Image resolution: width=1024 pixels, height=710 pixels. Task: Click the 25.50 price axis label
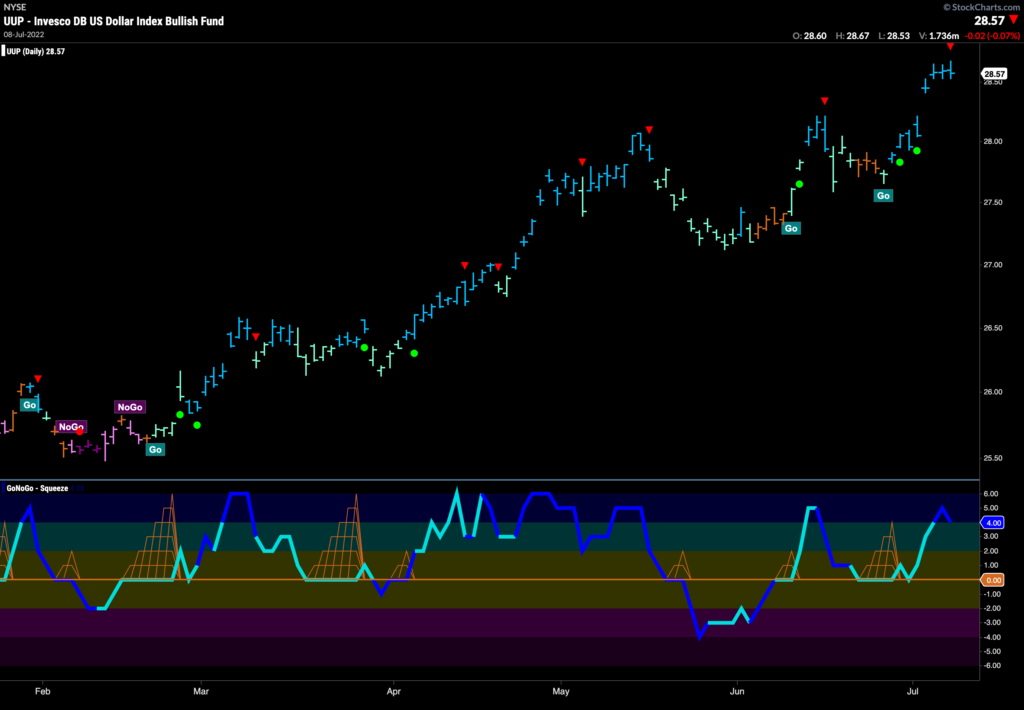[993, 458]
